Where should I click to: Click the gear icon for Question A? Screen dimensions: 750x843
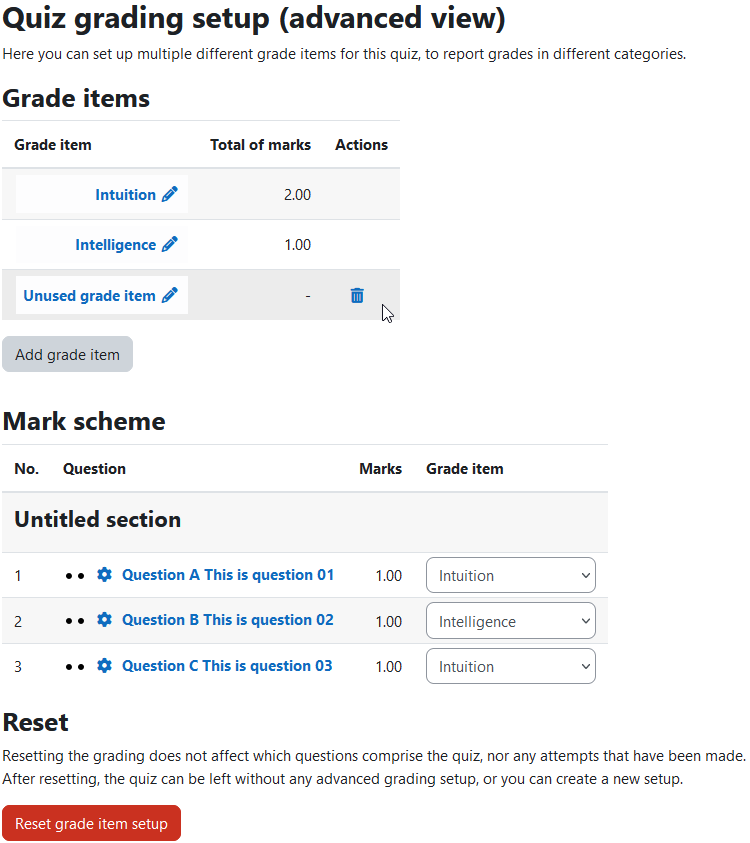point(104,574)
